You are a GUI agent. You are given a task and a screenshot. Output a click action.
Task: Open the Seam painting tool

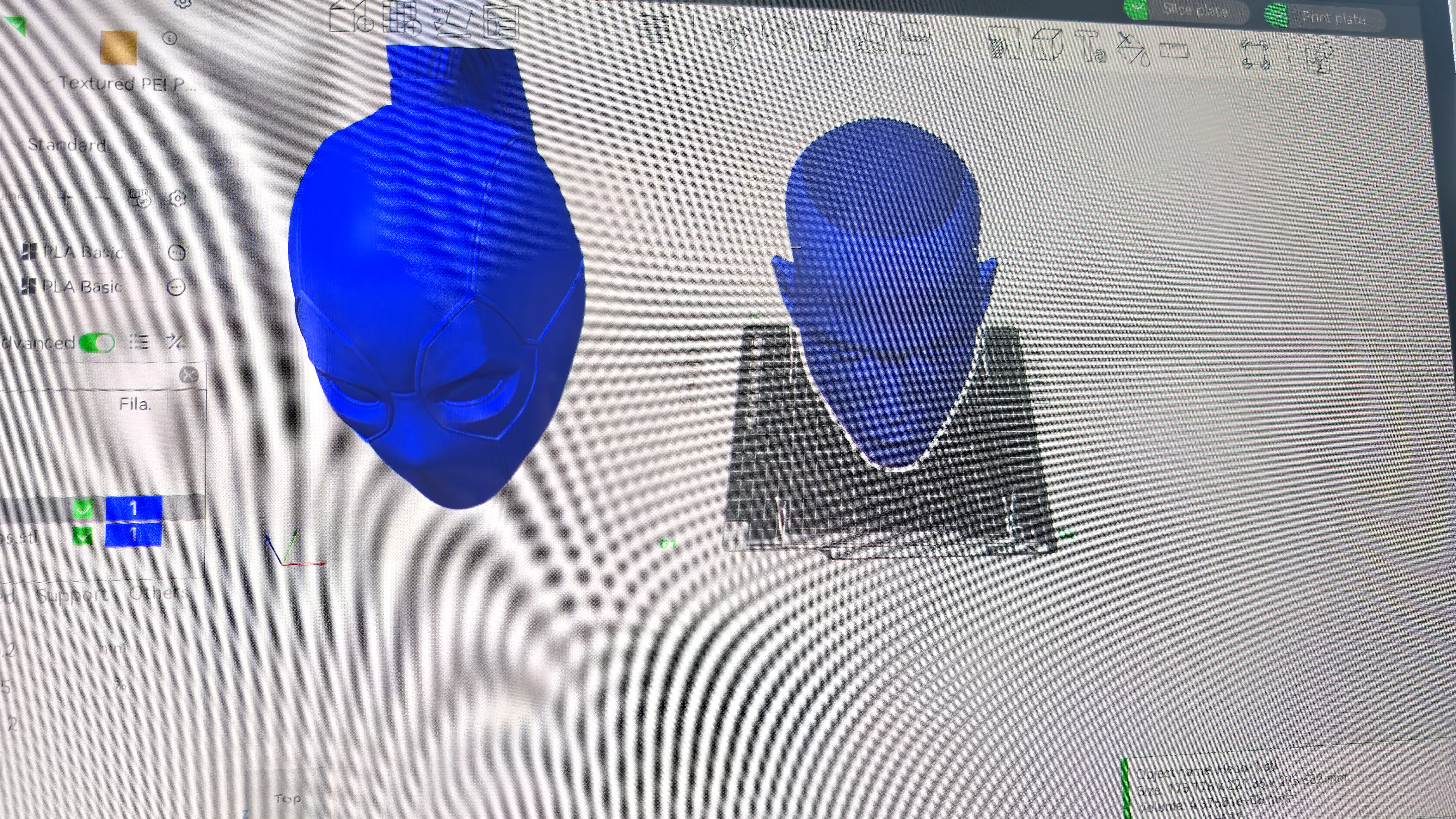pyautogui.click(x=1047, y=45)
